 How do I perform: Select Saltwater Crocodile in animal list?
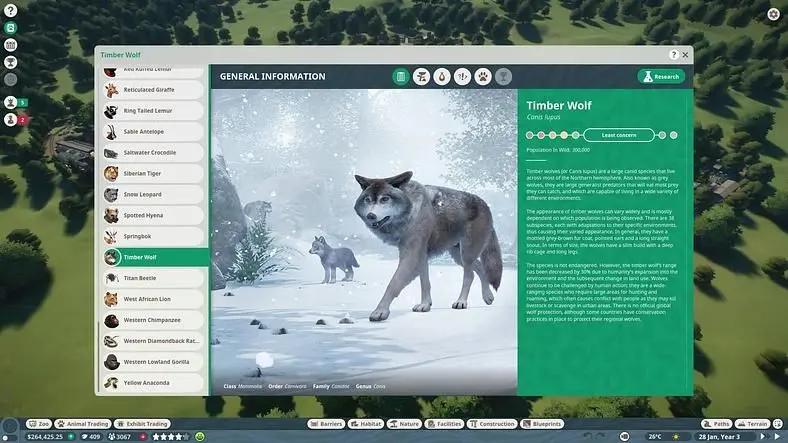coord(153,153)
